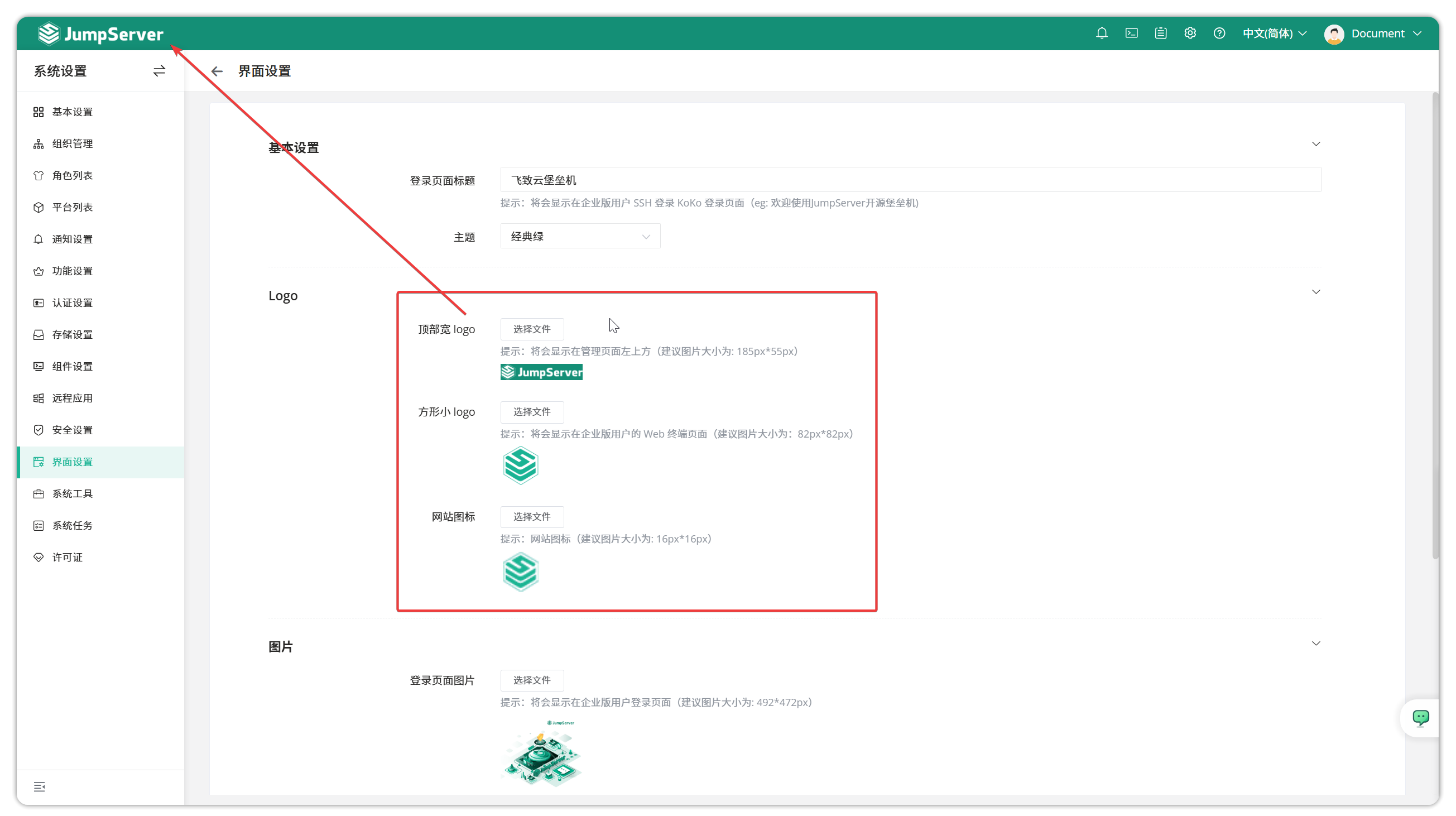Screen dimensions: 1456x816
Task: Choose file for 顶部宽 logo
Action: click(x=531, y=329)
